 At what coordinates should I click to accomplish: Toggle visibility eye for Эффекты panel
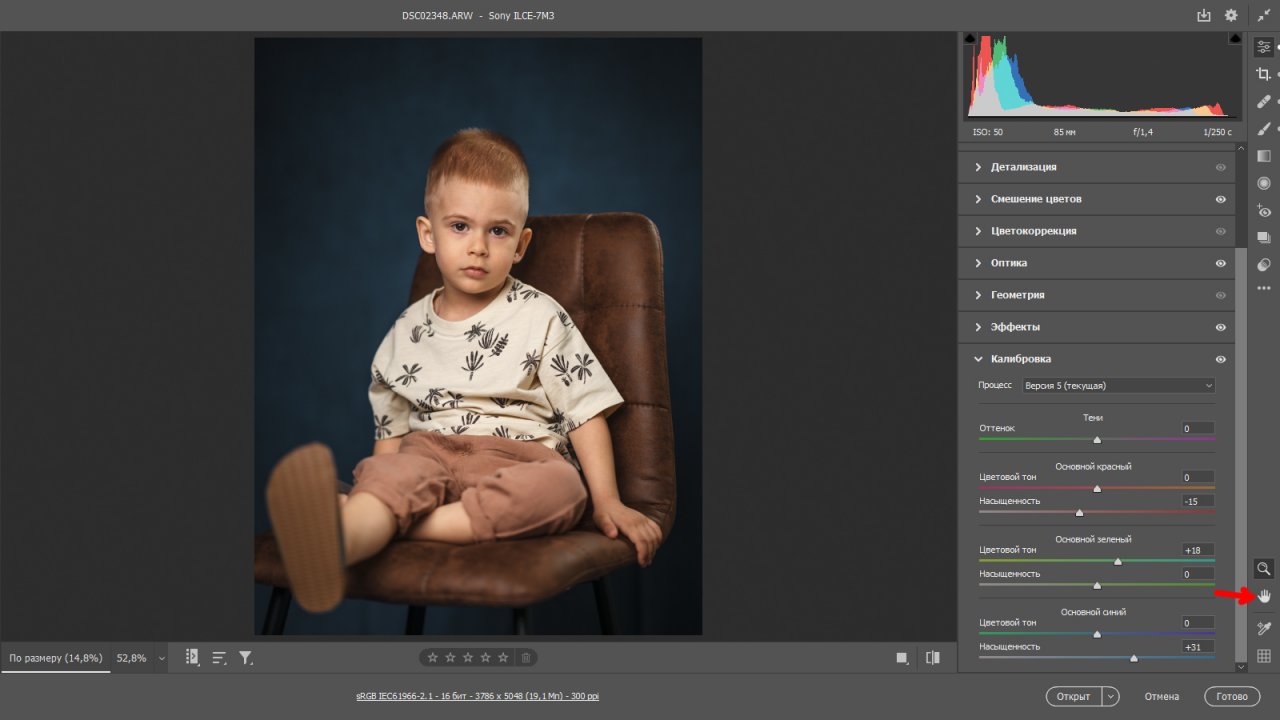click(x=1220, y=327)
